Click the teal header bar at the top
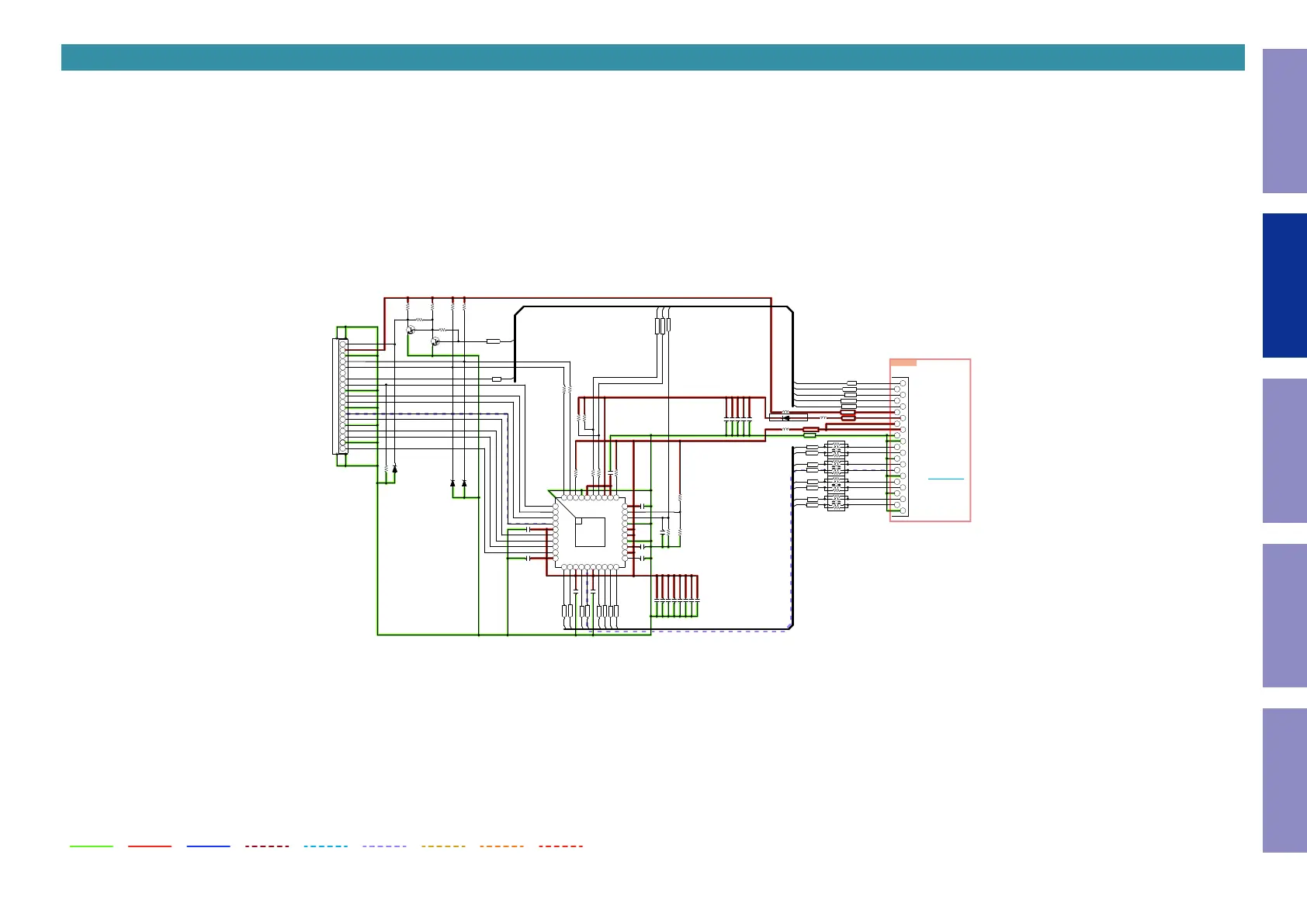 coord(653,57)
